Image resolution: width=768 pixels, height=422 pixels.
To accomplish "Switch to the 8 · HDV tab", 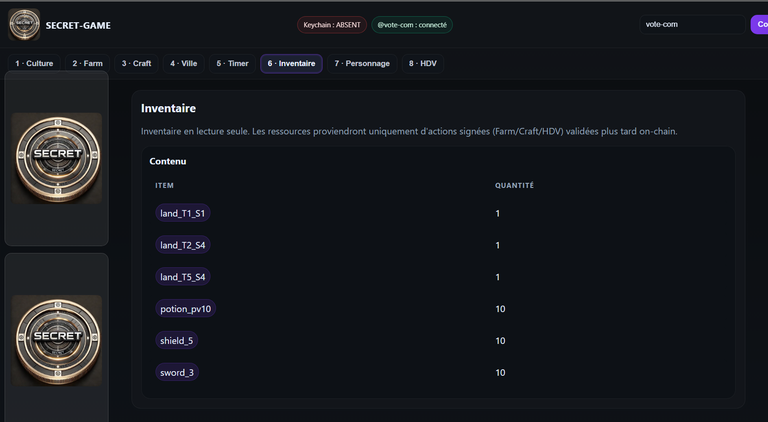I will coord(423,64).
